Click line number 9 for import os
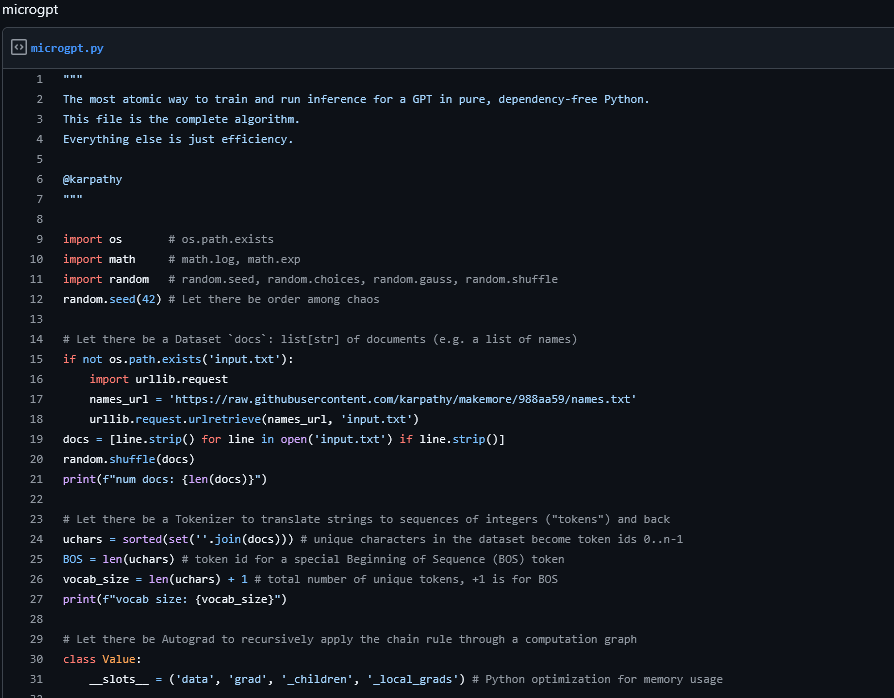 (39, 239)
